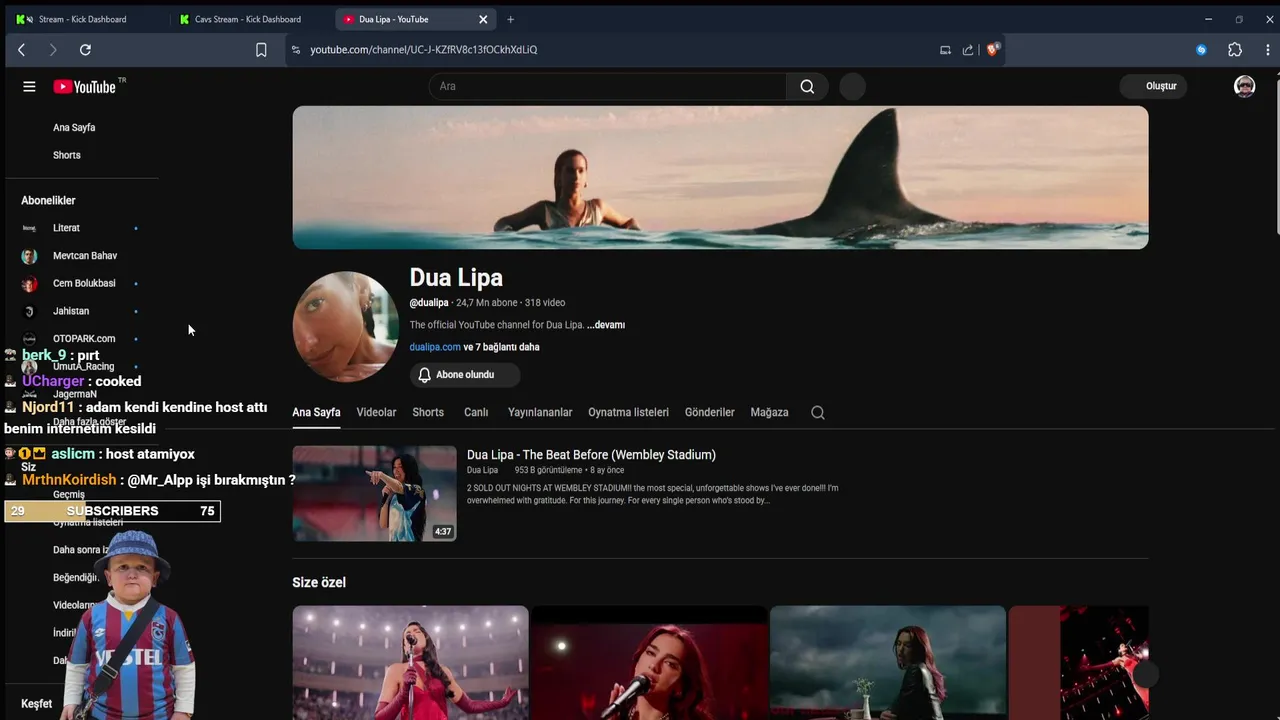This screenshot has width=1280, height=720.
Task: Reload the page with refresh icon
Action: point(85,49)
